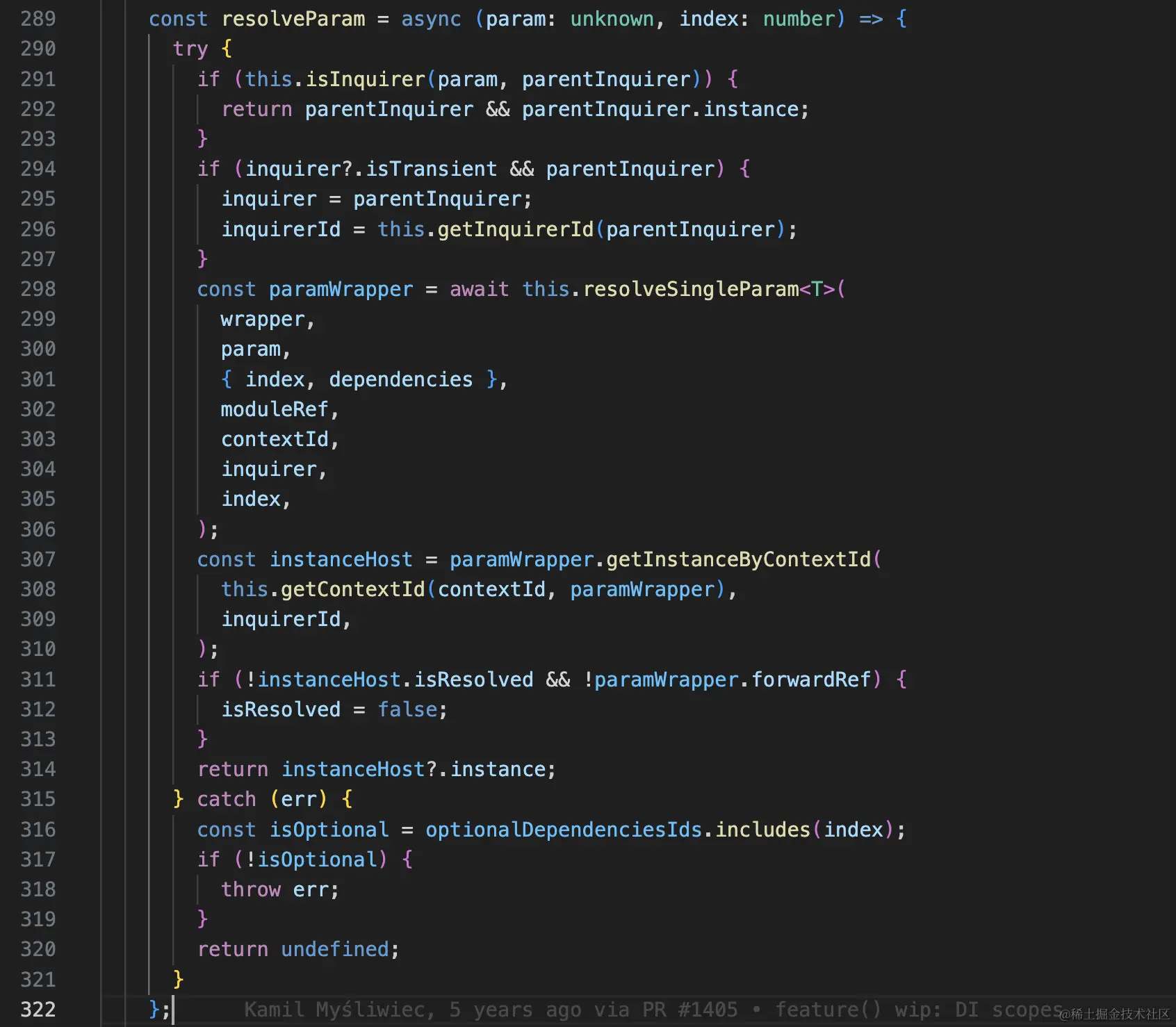Click the index argument on line 305
Screen dimensions: 1176x1027
tap(251, 499)
